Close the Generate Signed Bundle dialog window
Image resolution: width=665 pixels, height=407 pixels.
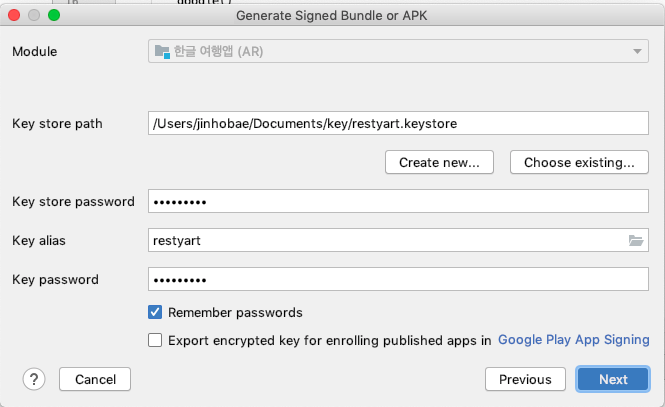coord(14,15)
